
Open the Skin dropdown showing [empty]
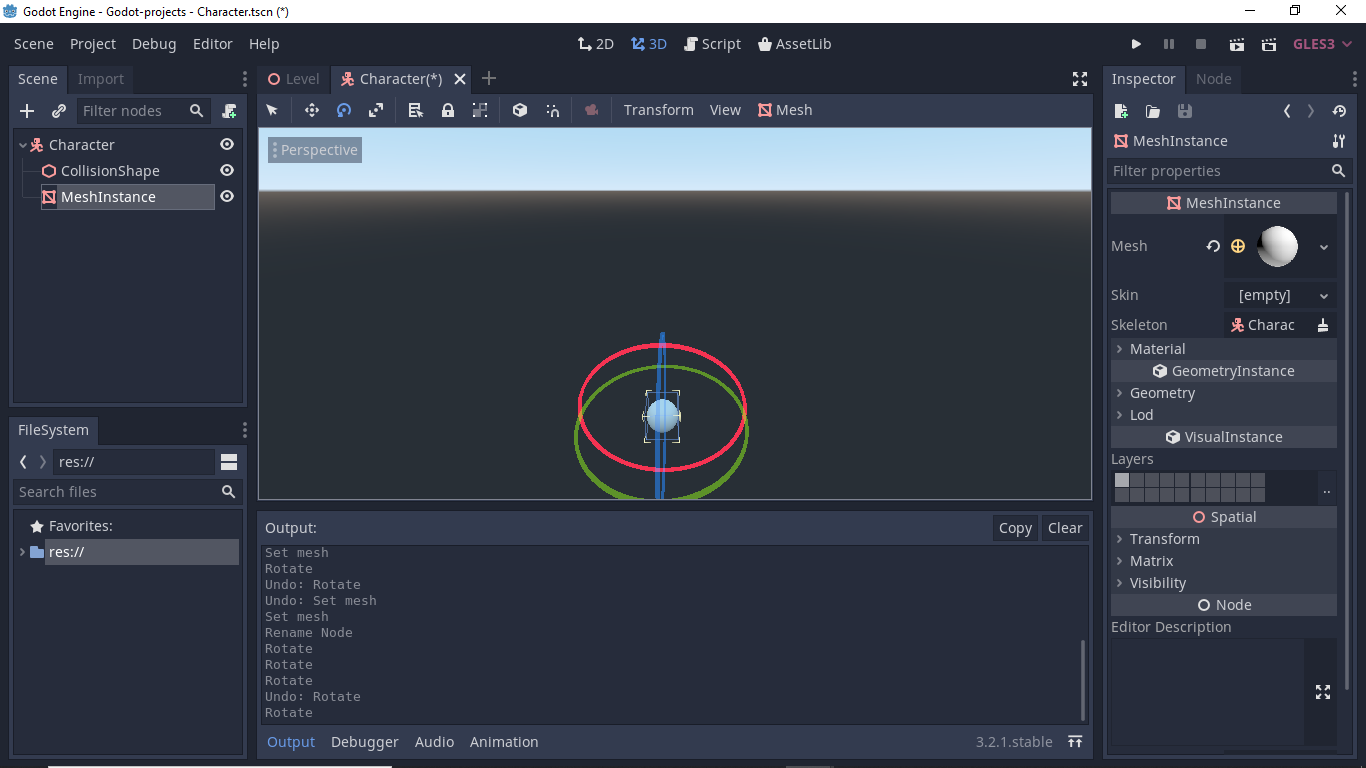[x=1279, y=295]
